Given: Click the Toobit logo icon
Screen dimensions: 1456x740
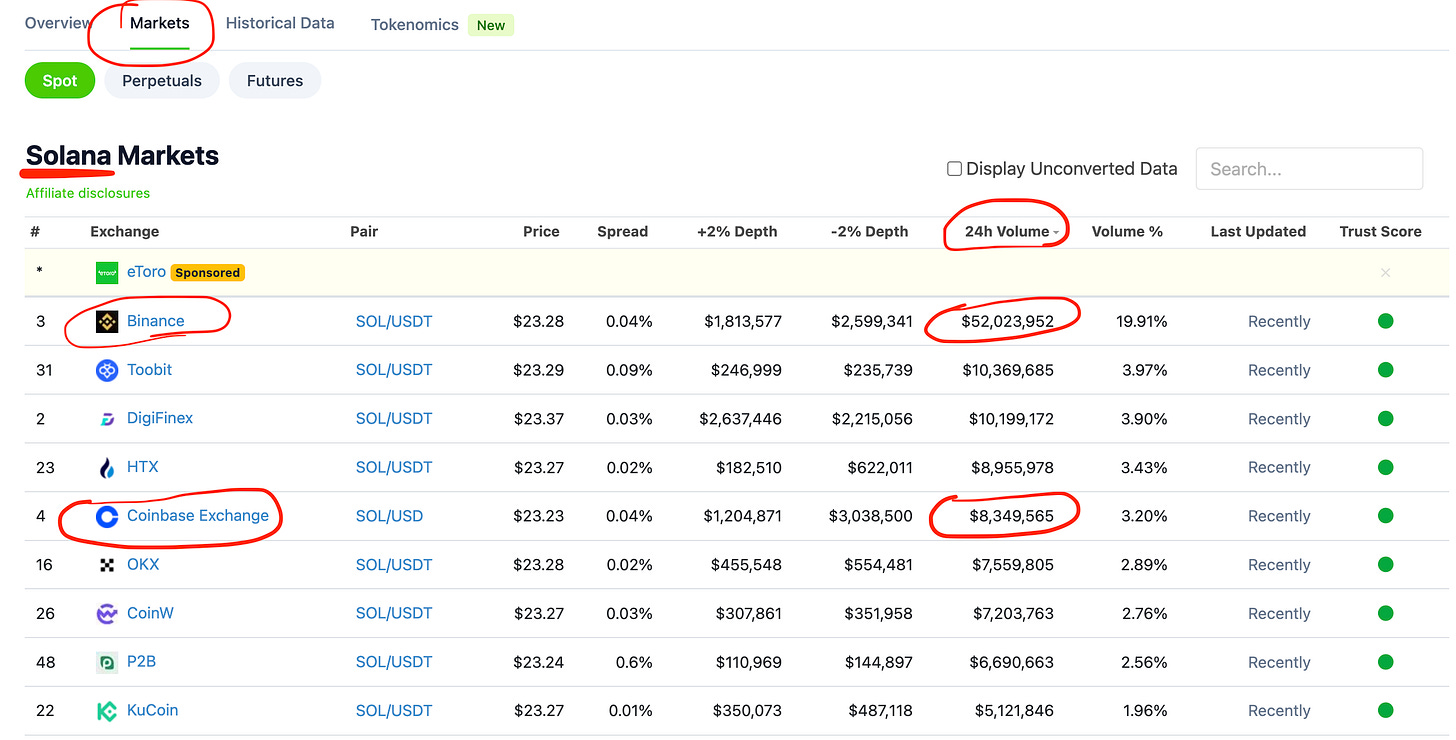Looking at the screenshot, I should tap(107, 371).
